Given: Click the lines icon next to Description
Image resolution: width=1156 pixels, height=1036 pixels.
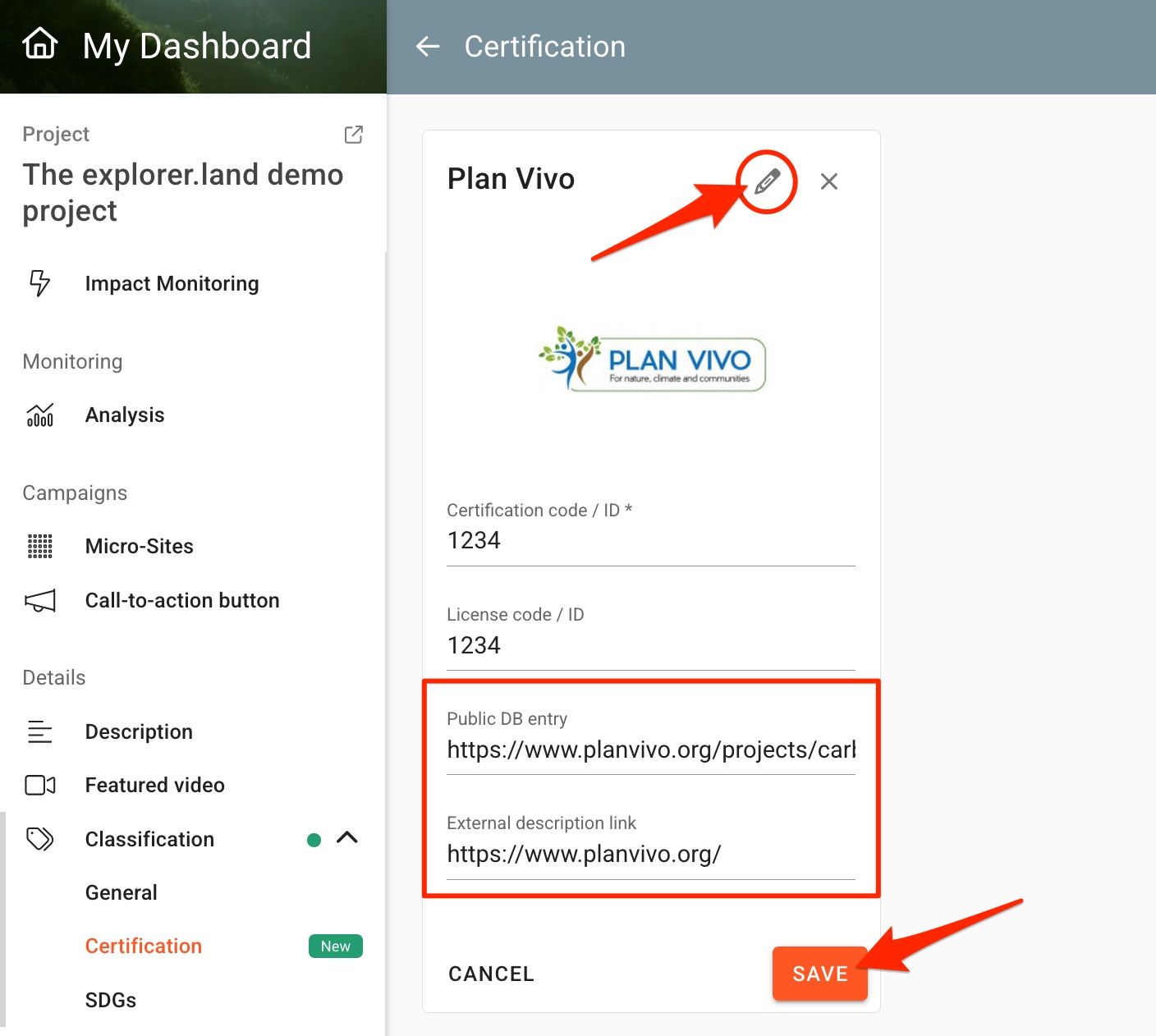Looking at the screenshot, I should (x=40, y=731).
